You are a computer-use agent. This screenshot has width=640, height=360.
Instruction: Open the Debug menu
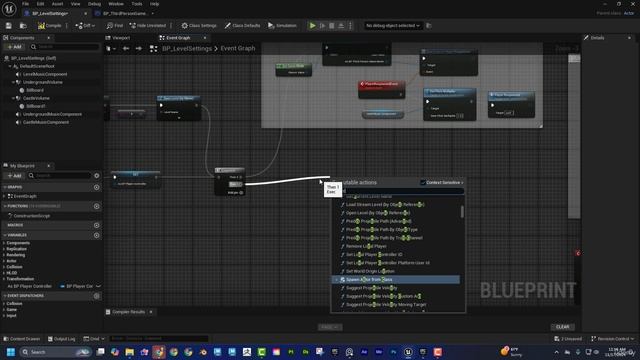coord(94,4)
